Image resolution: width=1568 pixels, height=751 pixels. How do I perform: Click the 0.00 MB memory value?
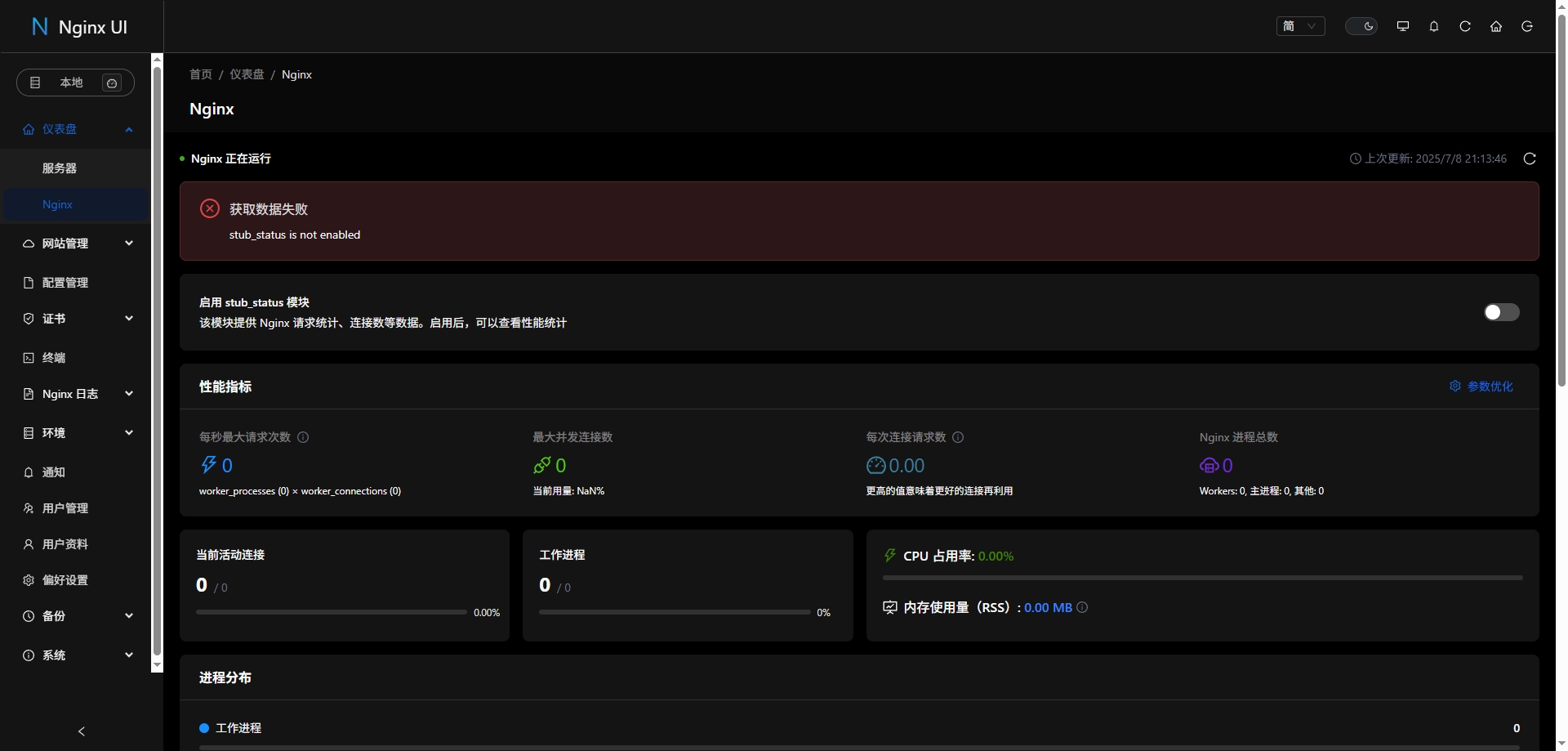(1048, 607)
